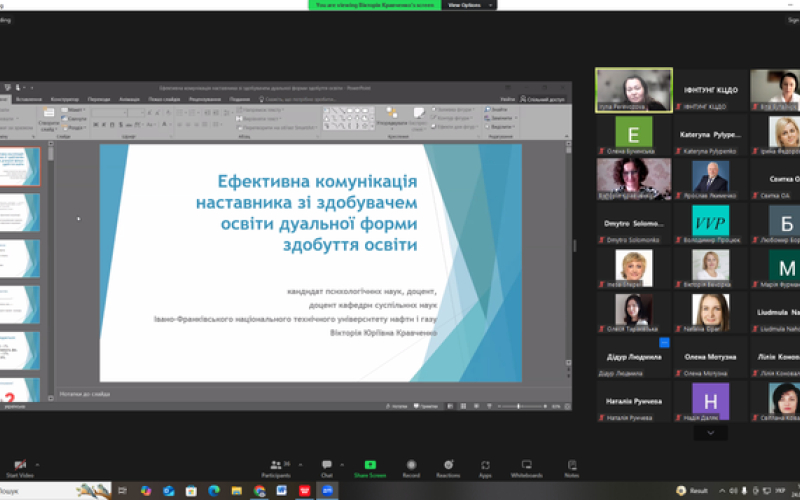The image size is (800, 500).
Task: Show more participants with the down chevron
Action: [710, 433]
